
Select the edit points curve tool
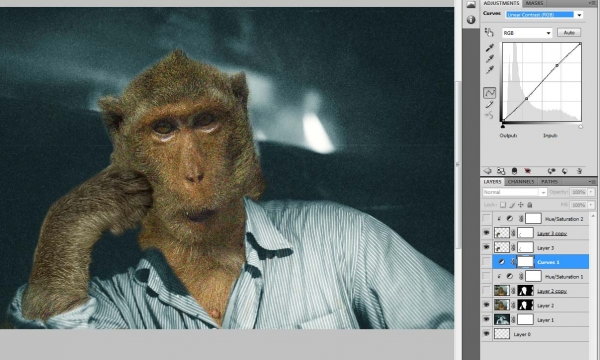click(489, 93)
